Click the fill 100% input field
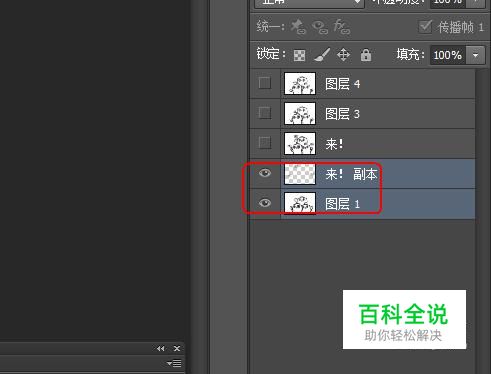 pos(448,55)
